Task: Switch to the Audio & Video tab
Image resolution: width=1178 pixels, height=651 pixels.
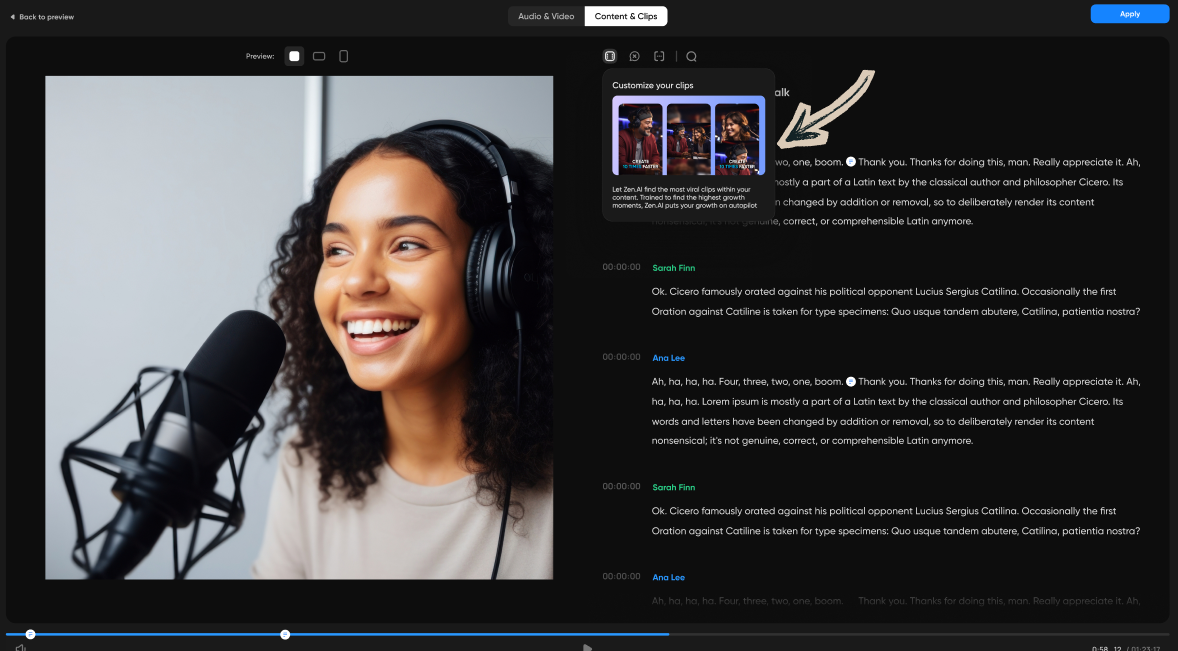Action: tap(545, 16)
